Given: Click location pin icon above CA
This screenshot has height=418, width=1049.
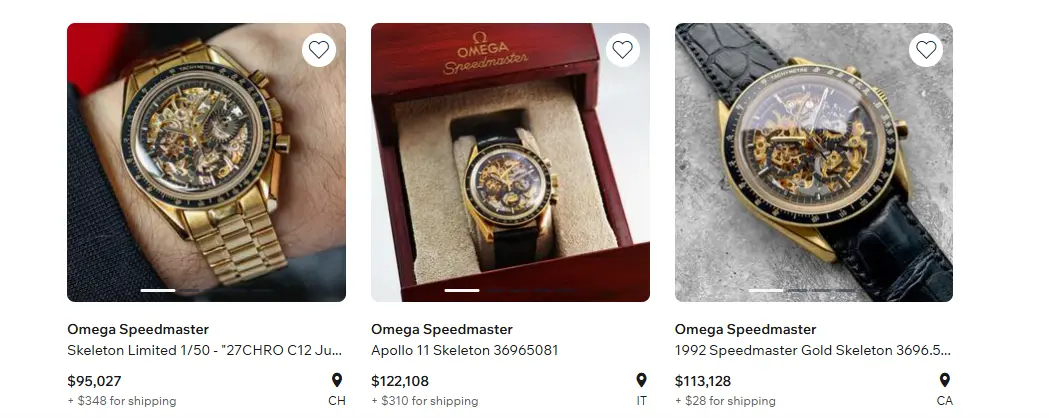Looking at the screenshot, I should tap(944, 381).
